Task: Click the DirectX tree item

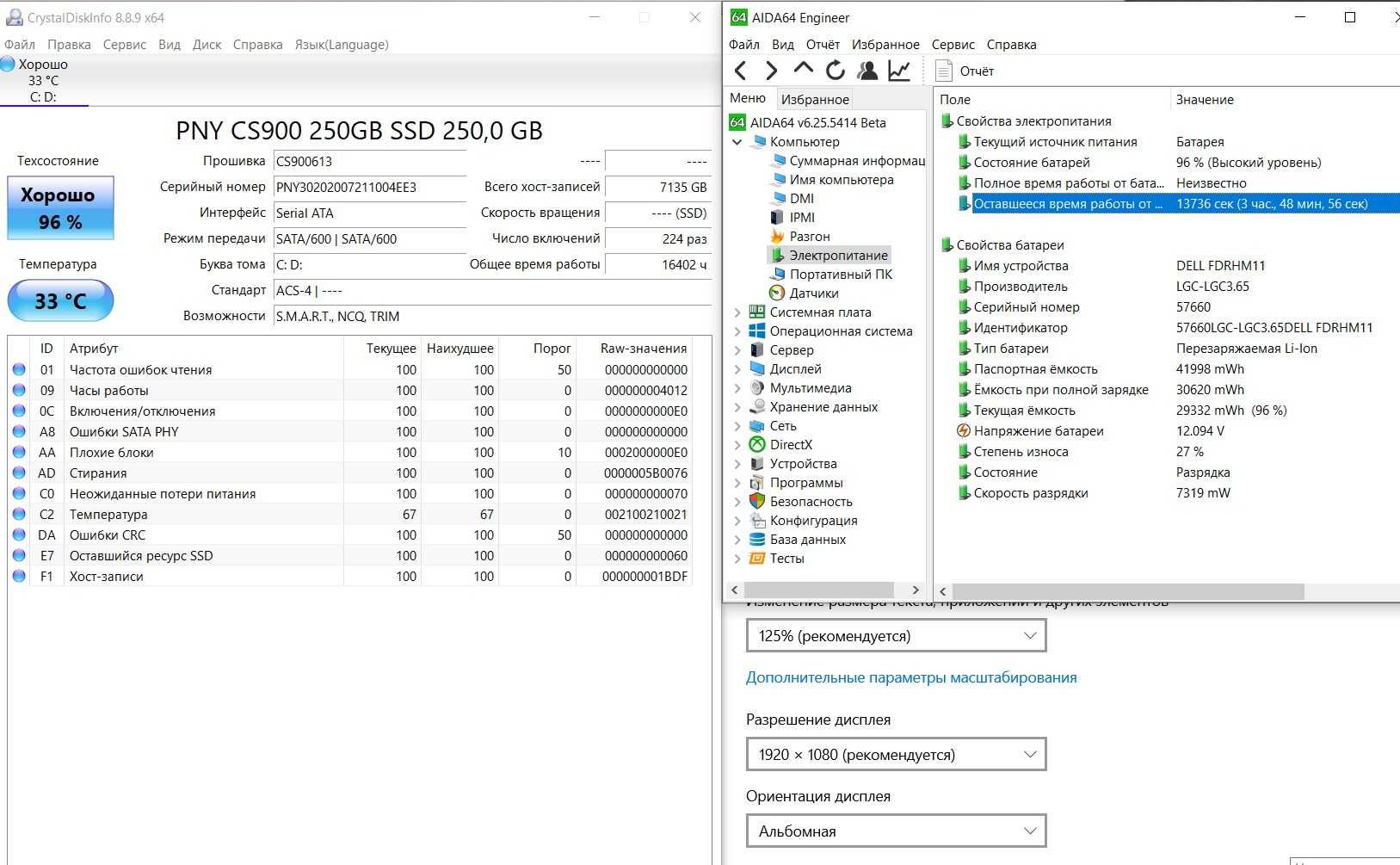Action: tap(791, 445)
